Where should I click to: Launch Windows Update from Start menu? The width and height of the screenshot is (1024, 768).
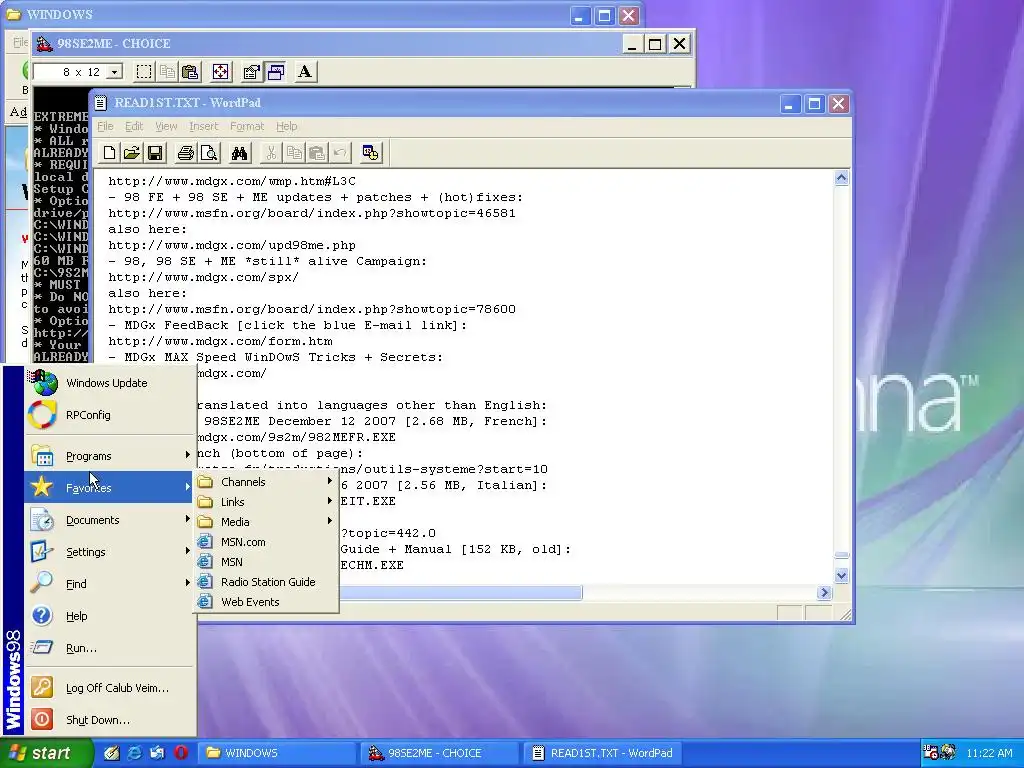click(110, 383)
